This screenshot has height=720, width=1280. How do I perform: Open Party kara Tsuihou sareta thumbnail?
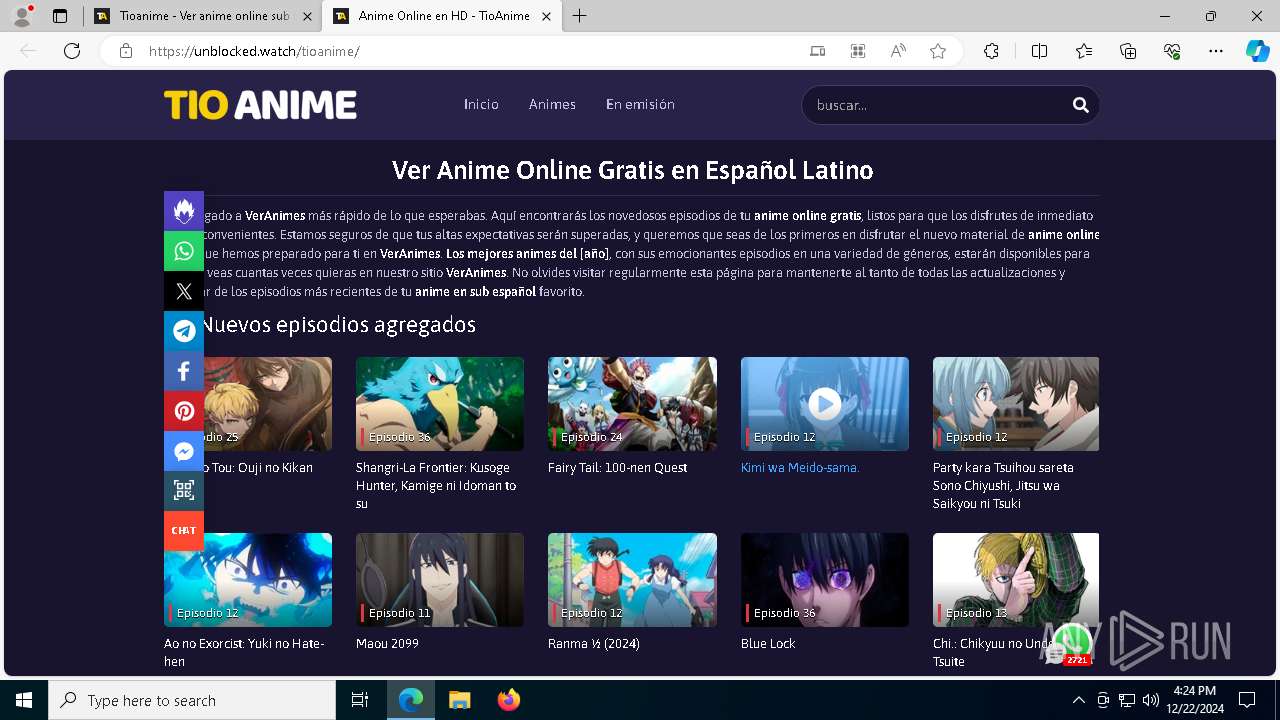click(x=1016, y=404)
